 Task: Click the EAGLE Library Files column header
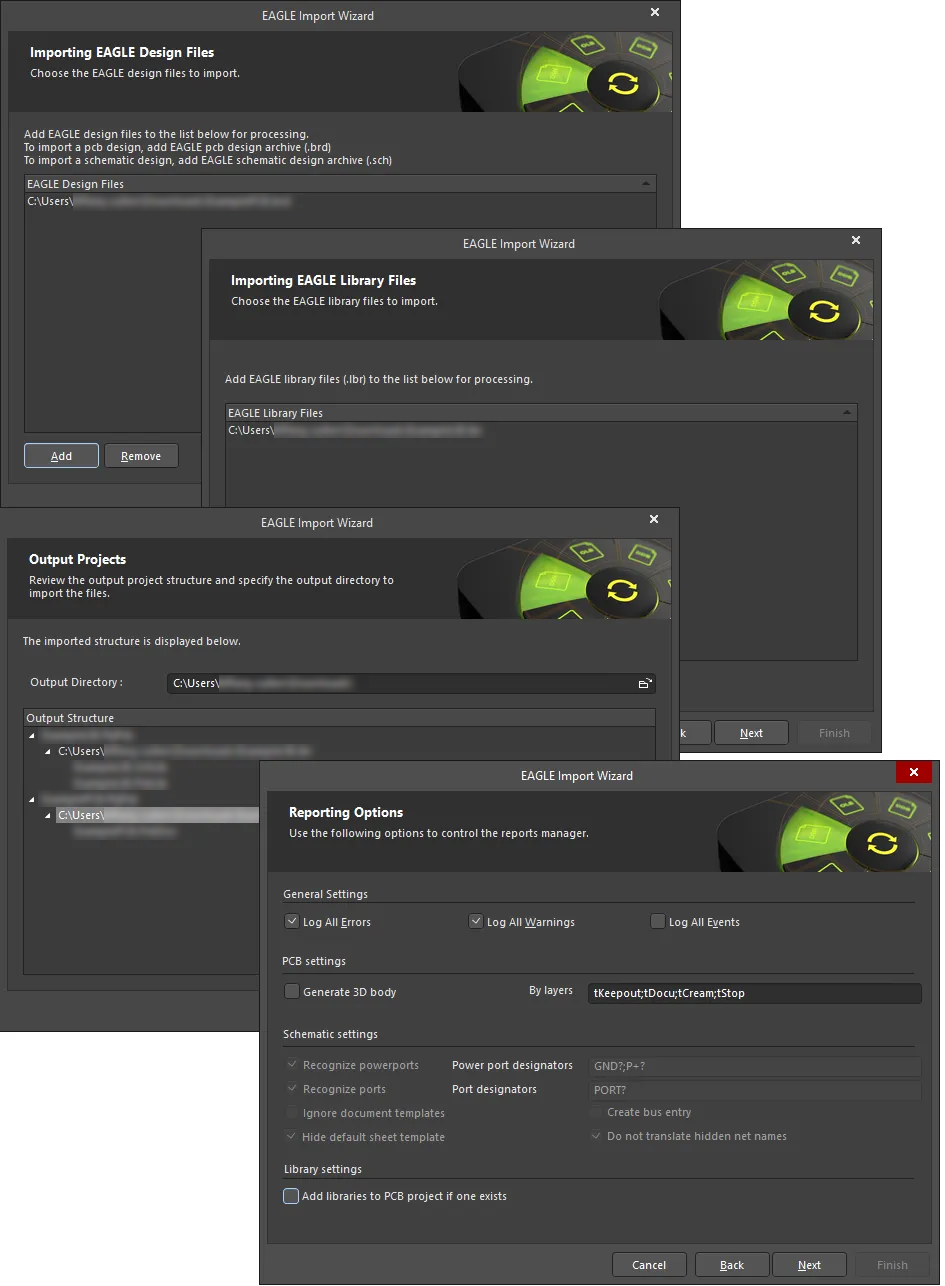(541, 413)
